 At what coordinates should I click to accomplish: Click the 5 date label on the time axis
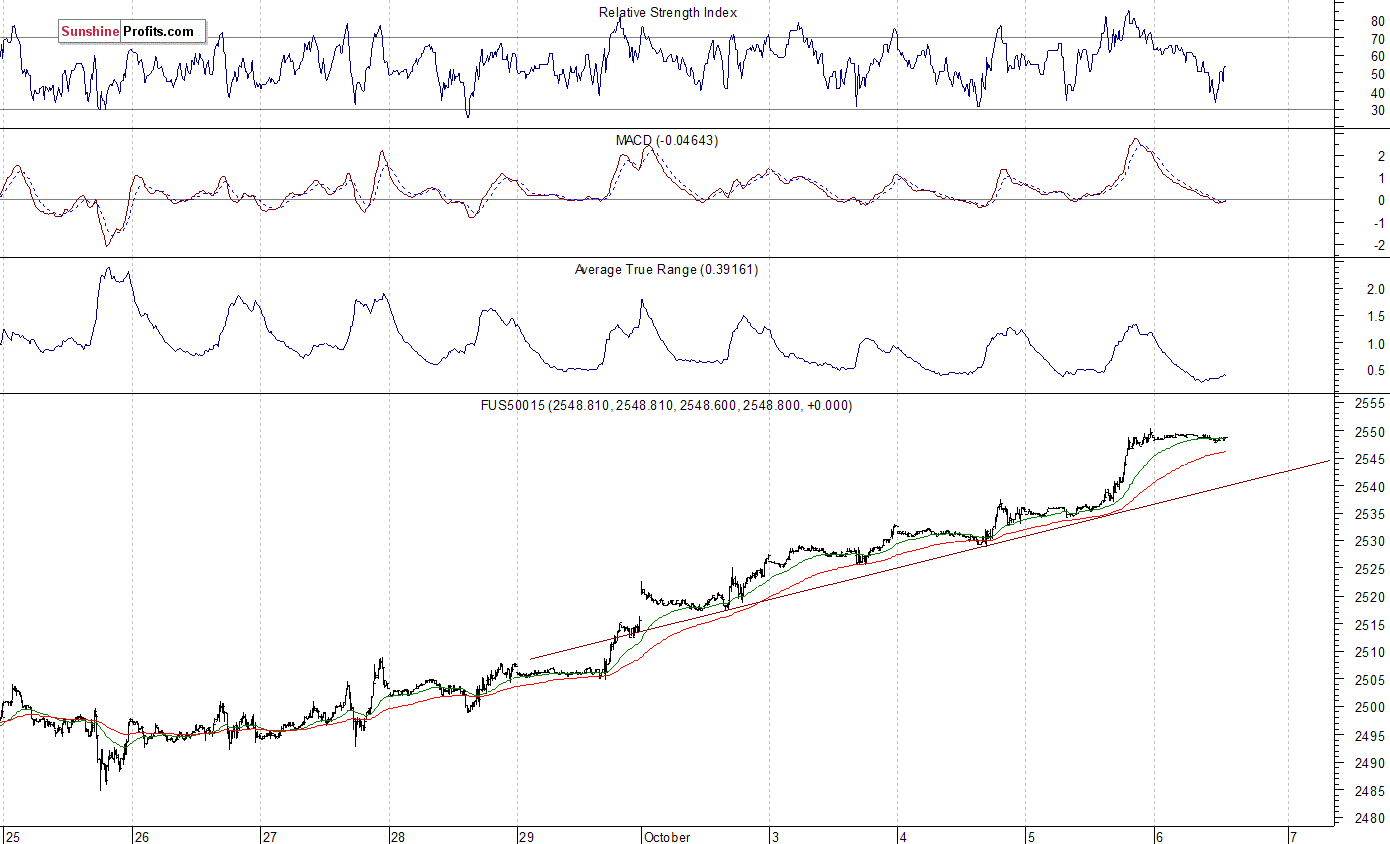click(1030, 837)
